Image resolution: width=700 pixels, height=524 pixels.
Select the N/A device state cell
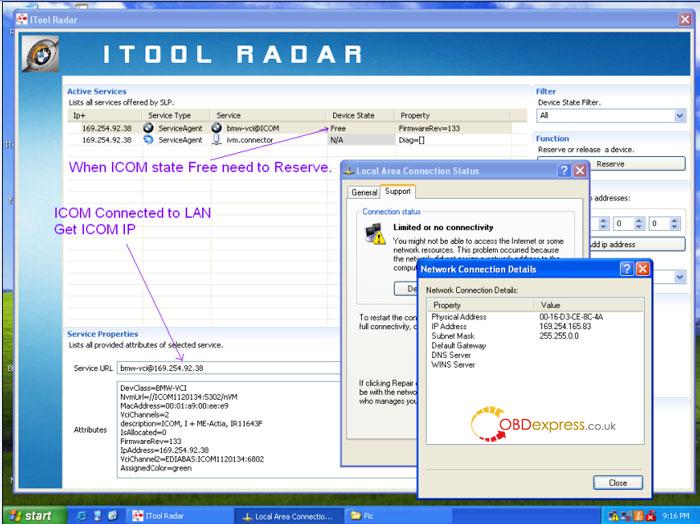pyautogui.click(x=361, y=140)
